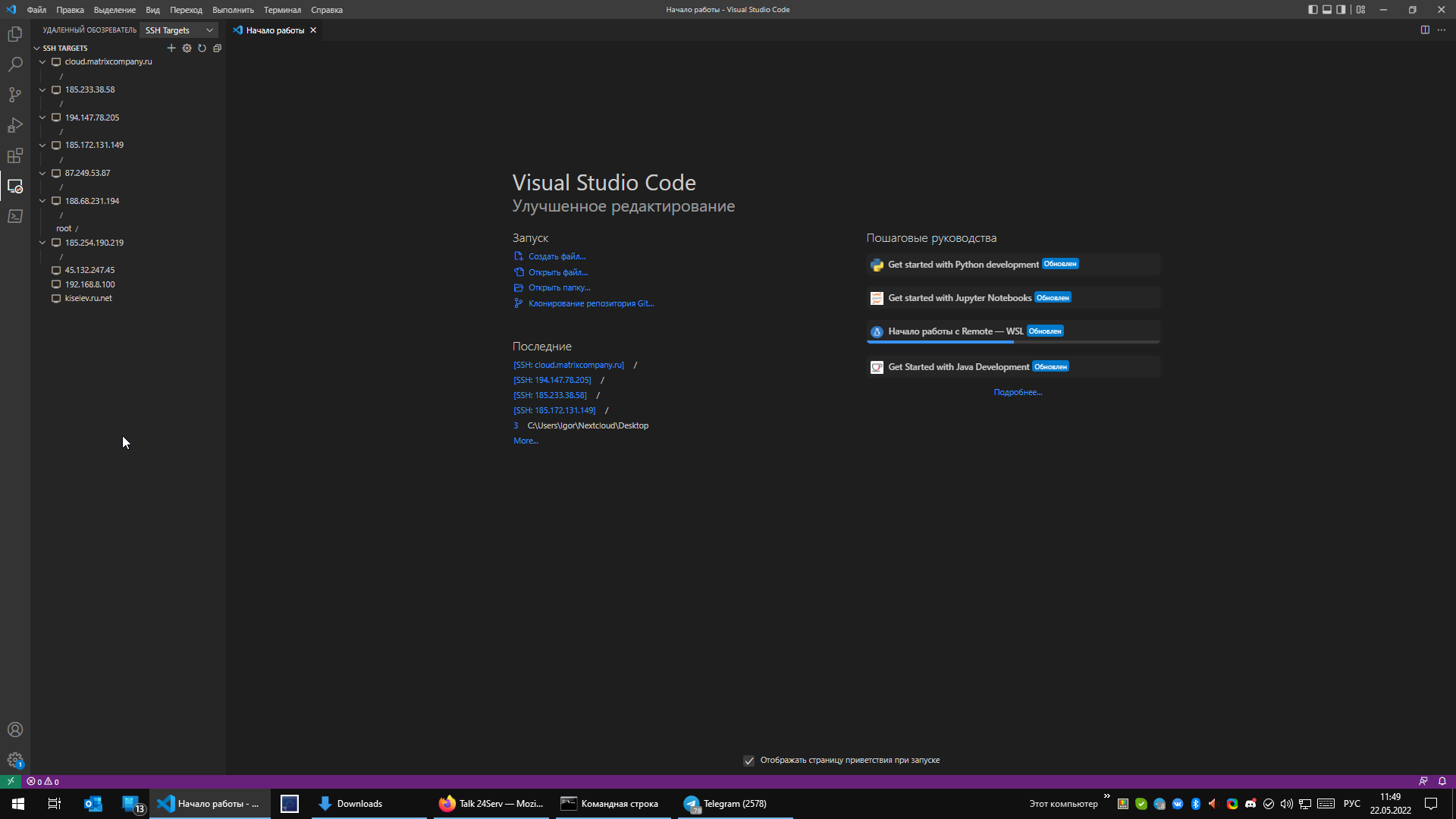Toggle the bottom panel layout button

pyautogui.click(x=1327, y=10)
